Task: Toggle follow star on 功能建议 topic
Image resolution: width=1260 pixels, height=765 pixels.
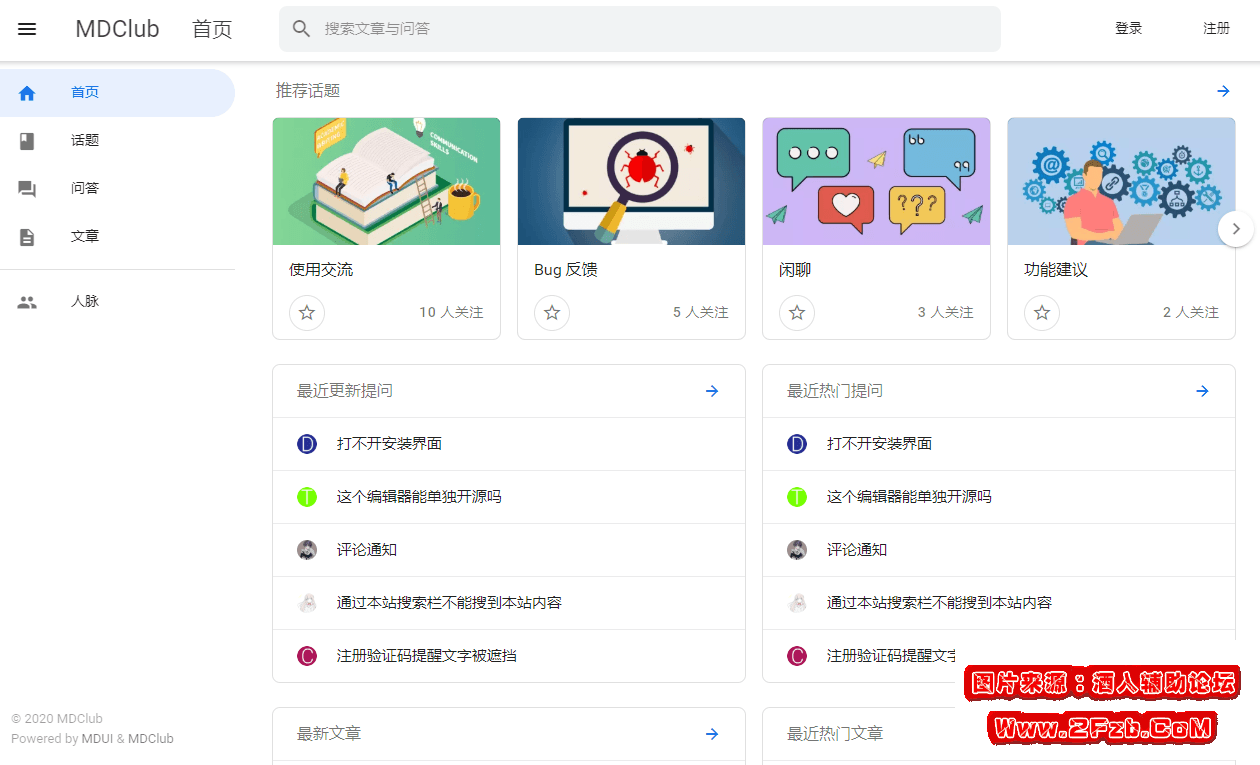Action: coord(1042,313)
